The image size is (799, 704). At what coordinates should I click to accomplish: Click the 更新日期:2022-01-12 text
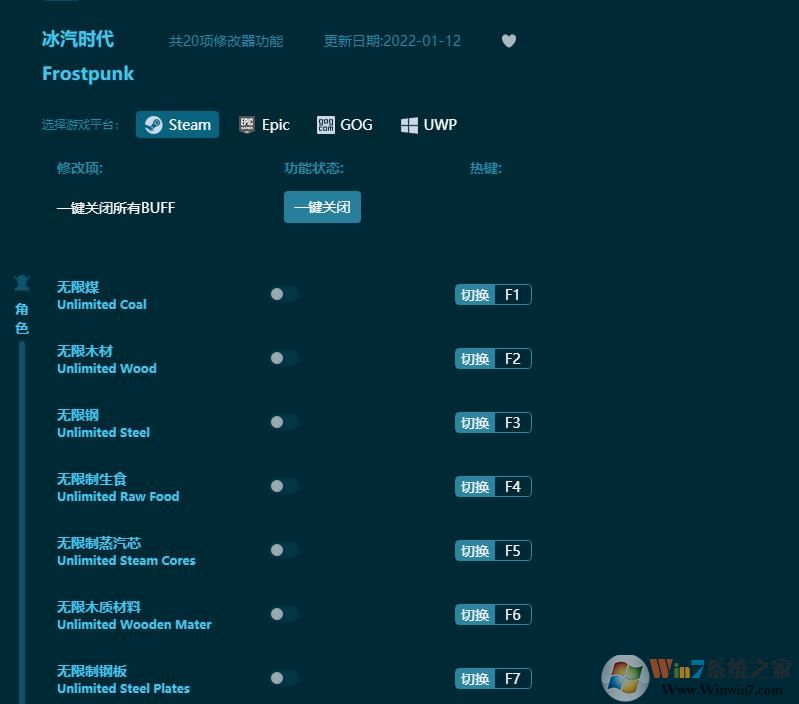[392, 41]
